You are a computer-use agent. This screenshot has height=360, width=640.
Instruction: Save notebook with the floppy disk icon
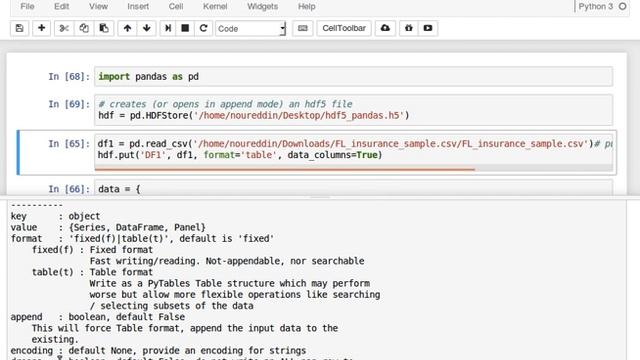[x=19, y=28]
